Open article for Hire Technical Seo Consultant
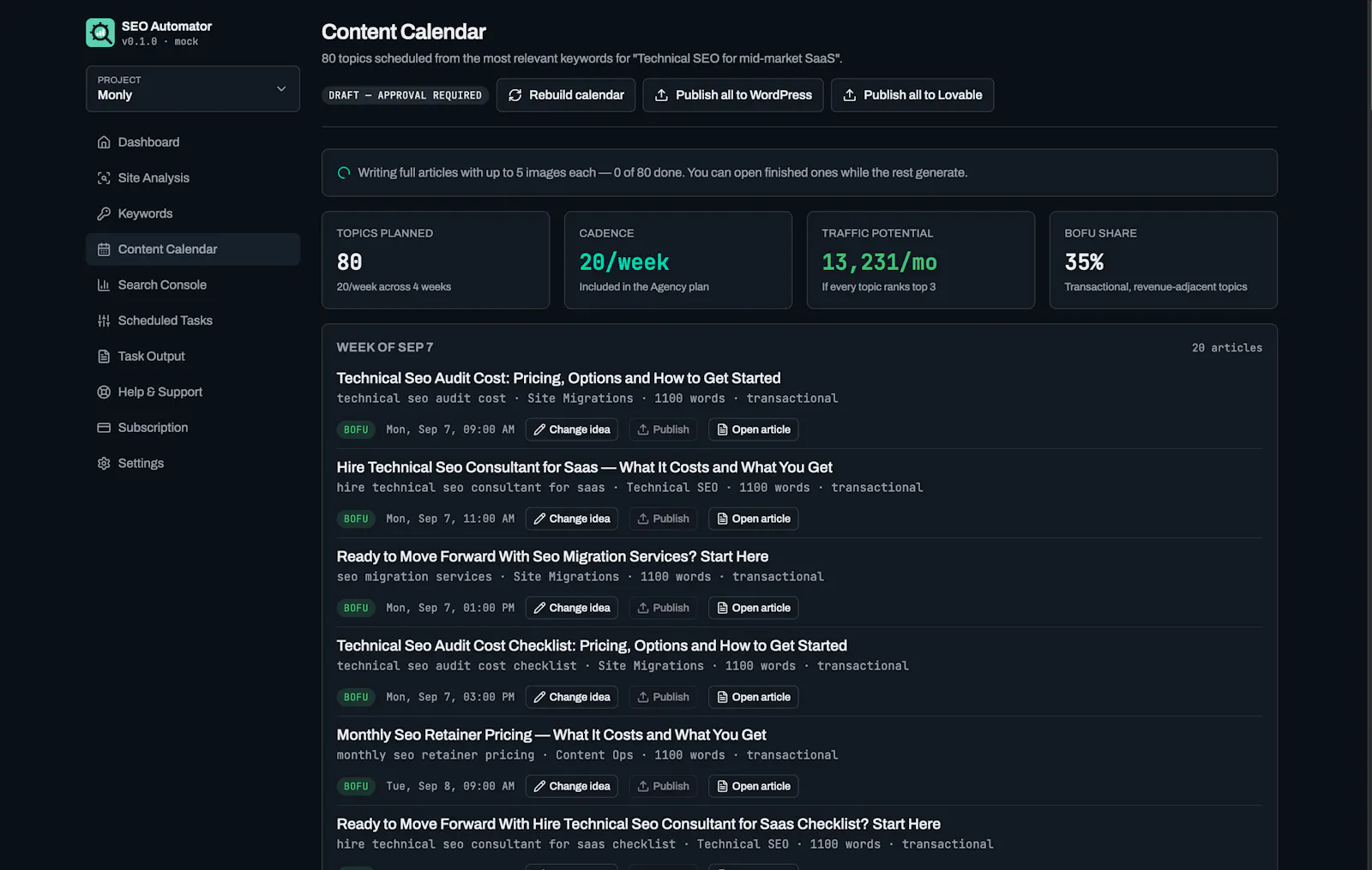The height and width of the screenshot is (870, 1372). [x=754, y=519]
